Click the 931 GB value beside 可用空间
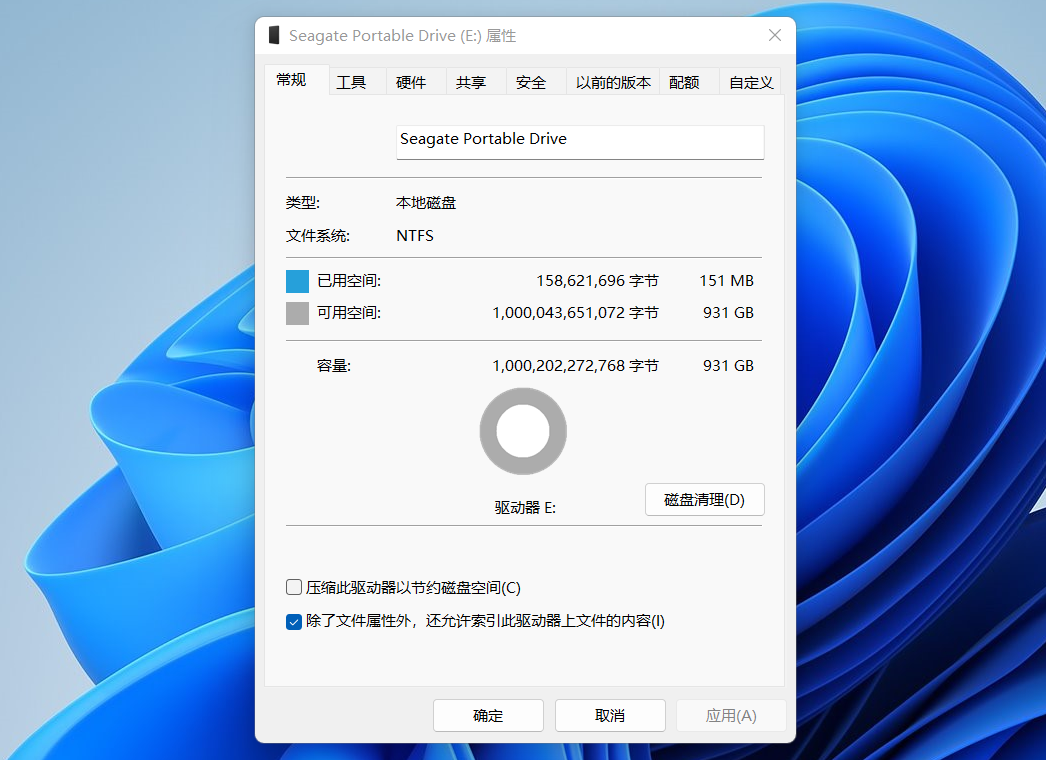The height and width of the screenshot is (760, 1046). click(x=728, y=313)
